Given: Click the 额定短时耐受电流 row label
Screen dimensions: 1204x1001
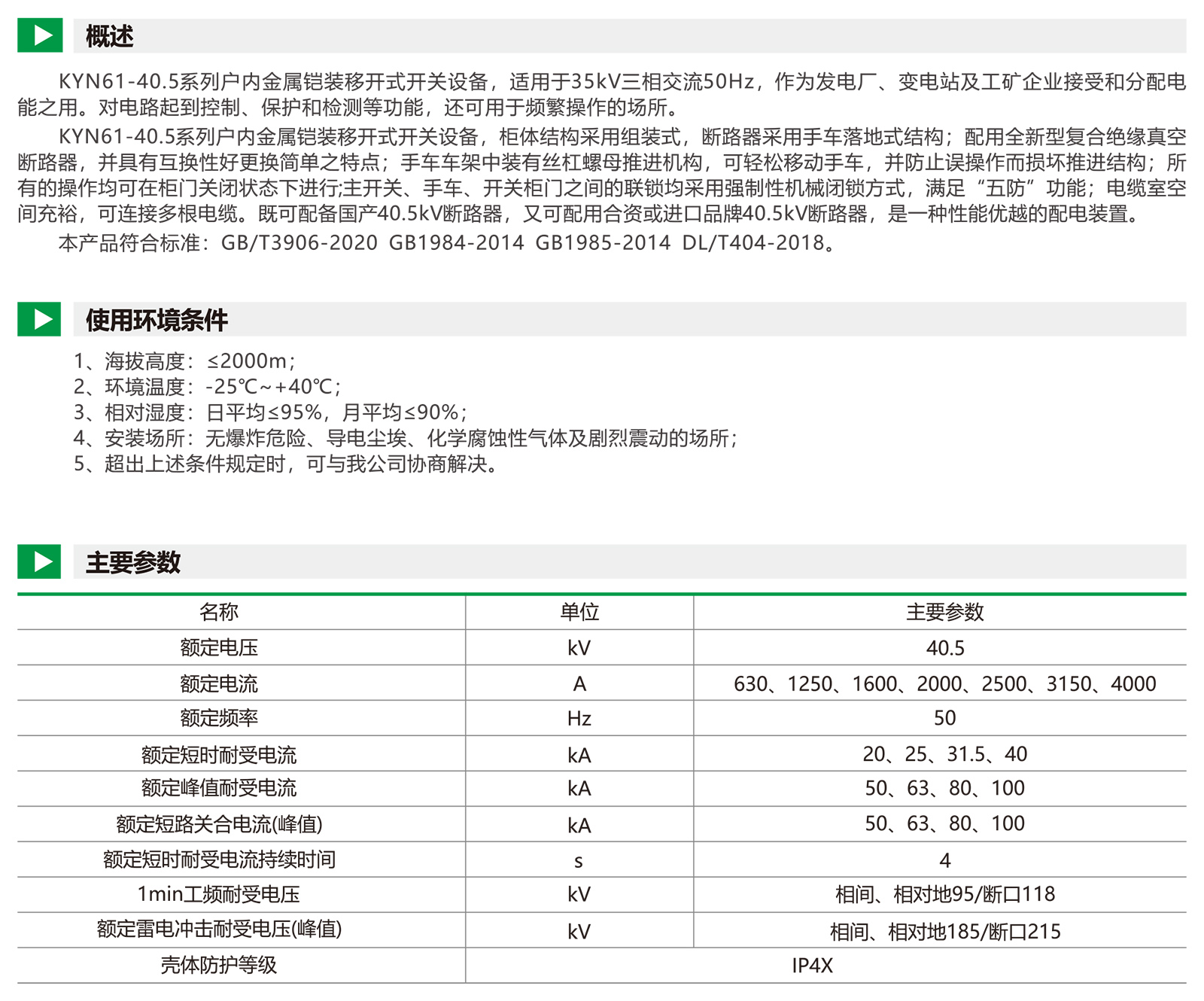Looking at the screenshot, I should [219, 754].
